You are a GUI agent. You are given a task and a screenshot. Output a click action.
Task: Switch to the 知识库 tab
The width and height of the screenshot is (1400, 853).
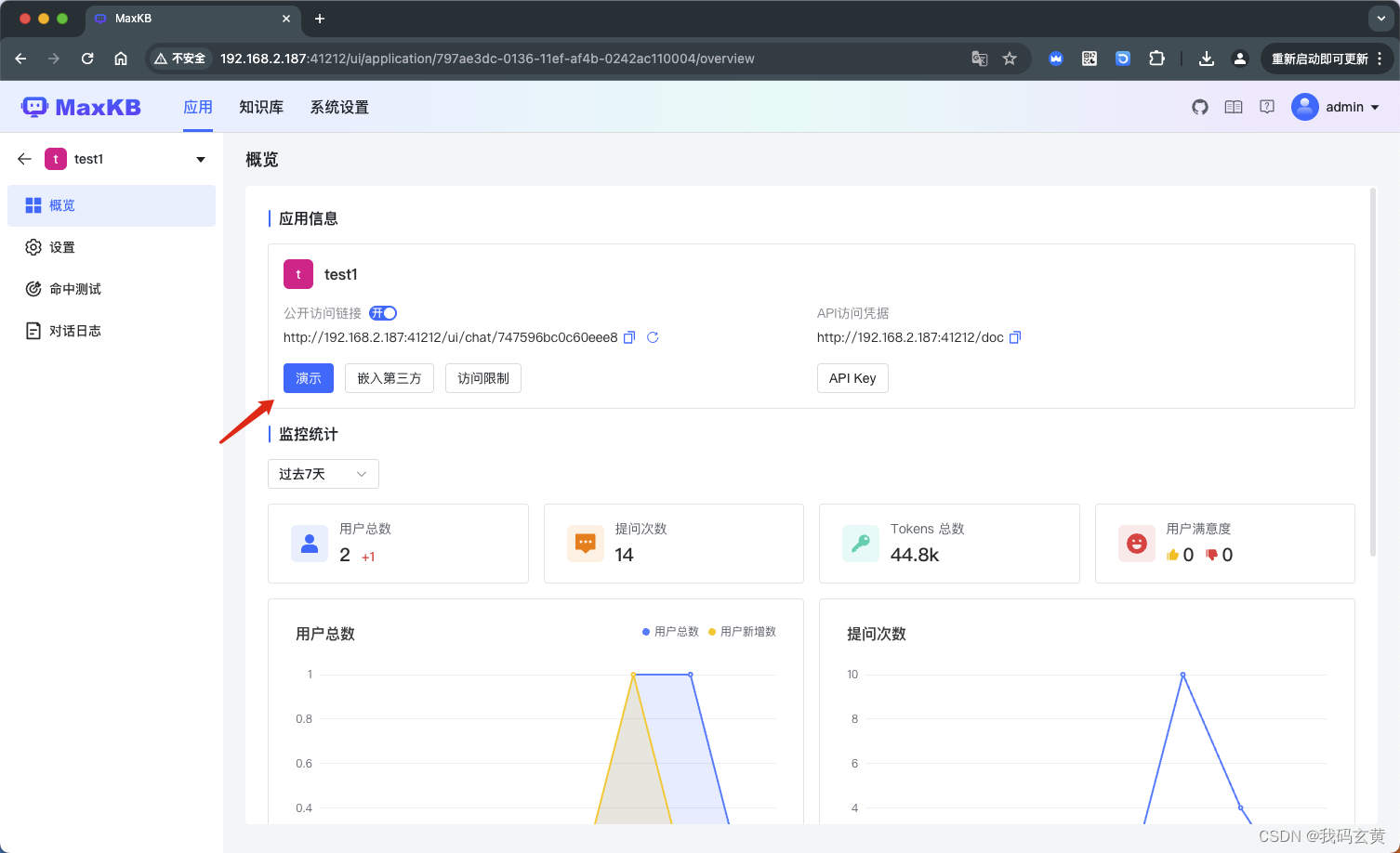pos(261,107)
